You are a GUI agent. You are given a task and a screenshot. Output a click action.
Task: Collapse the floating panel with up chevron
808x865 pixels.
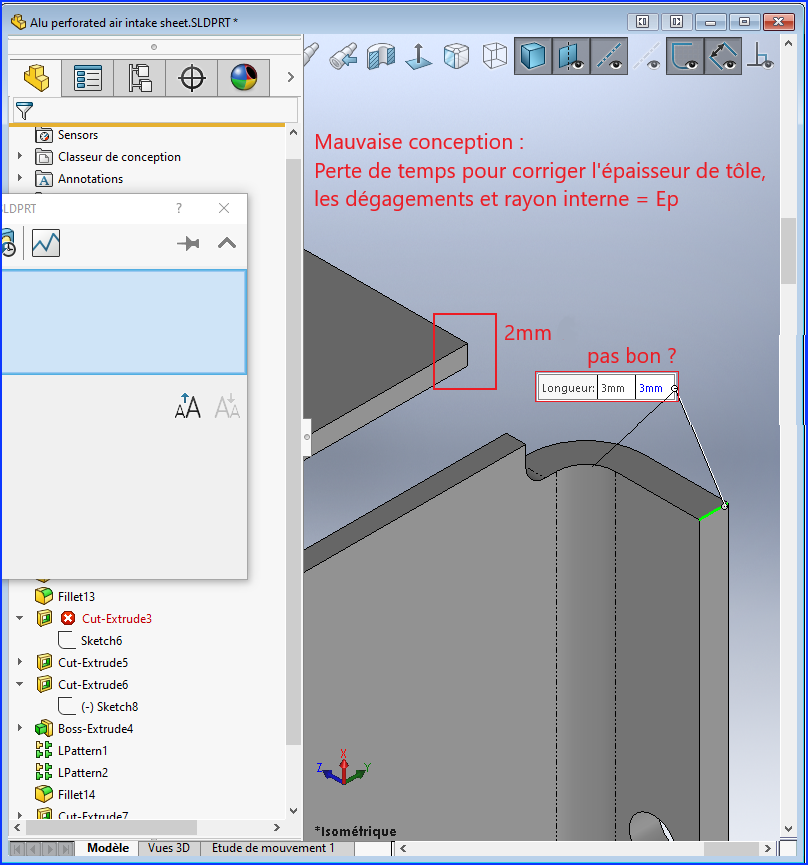point(227,243)
